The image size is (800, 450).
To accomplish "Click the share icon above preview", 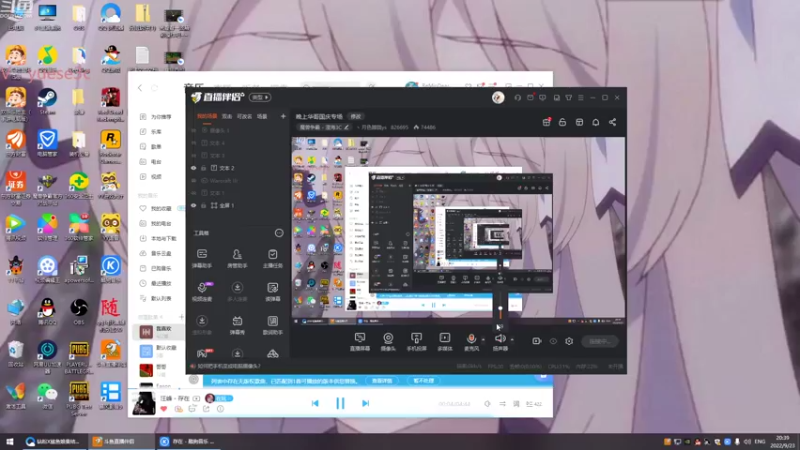I will click(x=612, y=122).
